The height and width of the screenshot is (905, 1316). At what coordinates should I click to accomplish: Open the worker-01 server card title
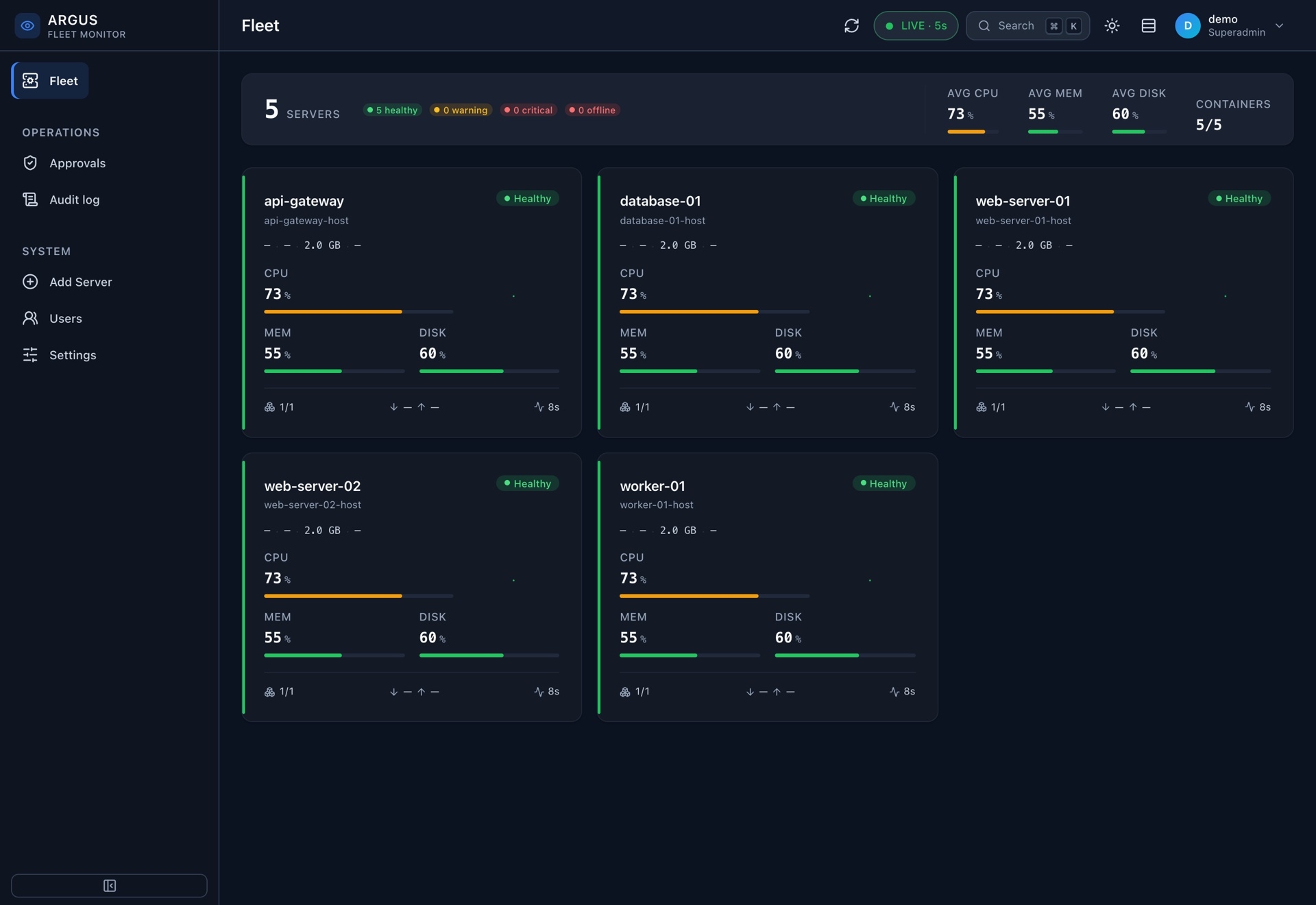(652, 485)
